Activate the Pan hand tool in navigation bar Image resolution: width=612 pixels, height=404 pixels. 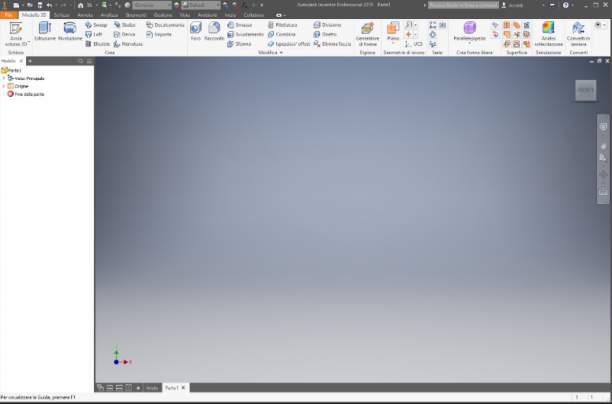tap(603, 145)
